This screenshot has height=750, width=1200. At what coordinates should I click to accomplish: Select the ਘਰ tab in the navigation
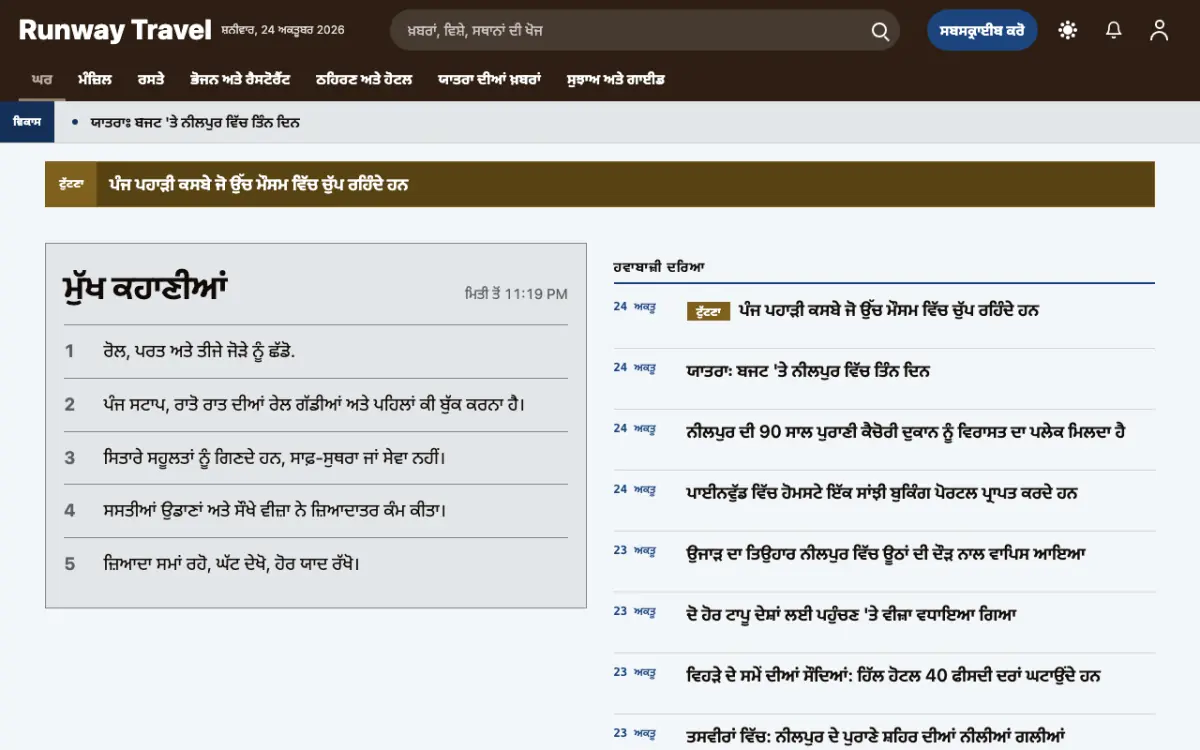click(42, 79)
